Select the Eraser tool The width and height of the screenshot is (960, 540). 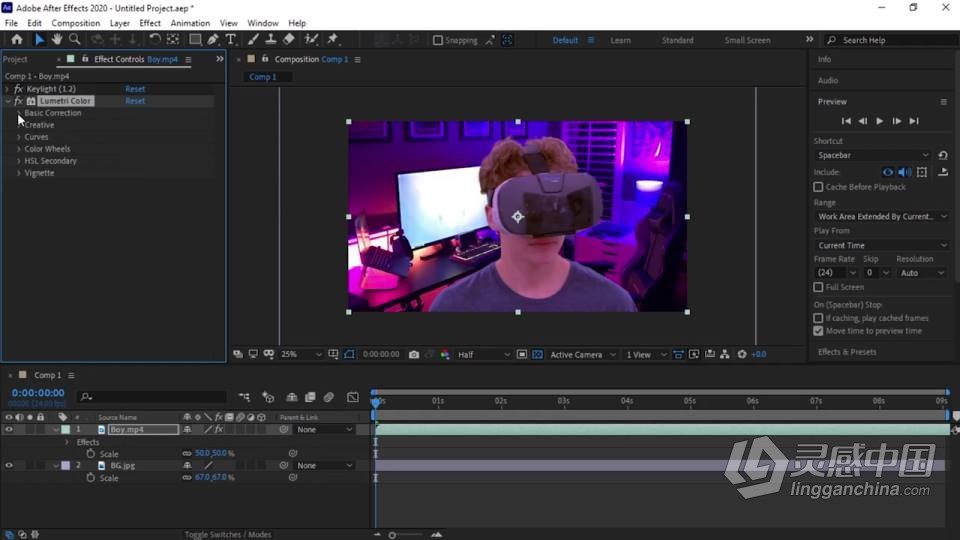pos(289,40)
